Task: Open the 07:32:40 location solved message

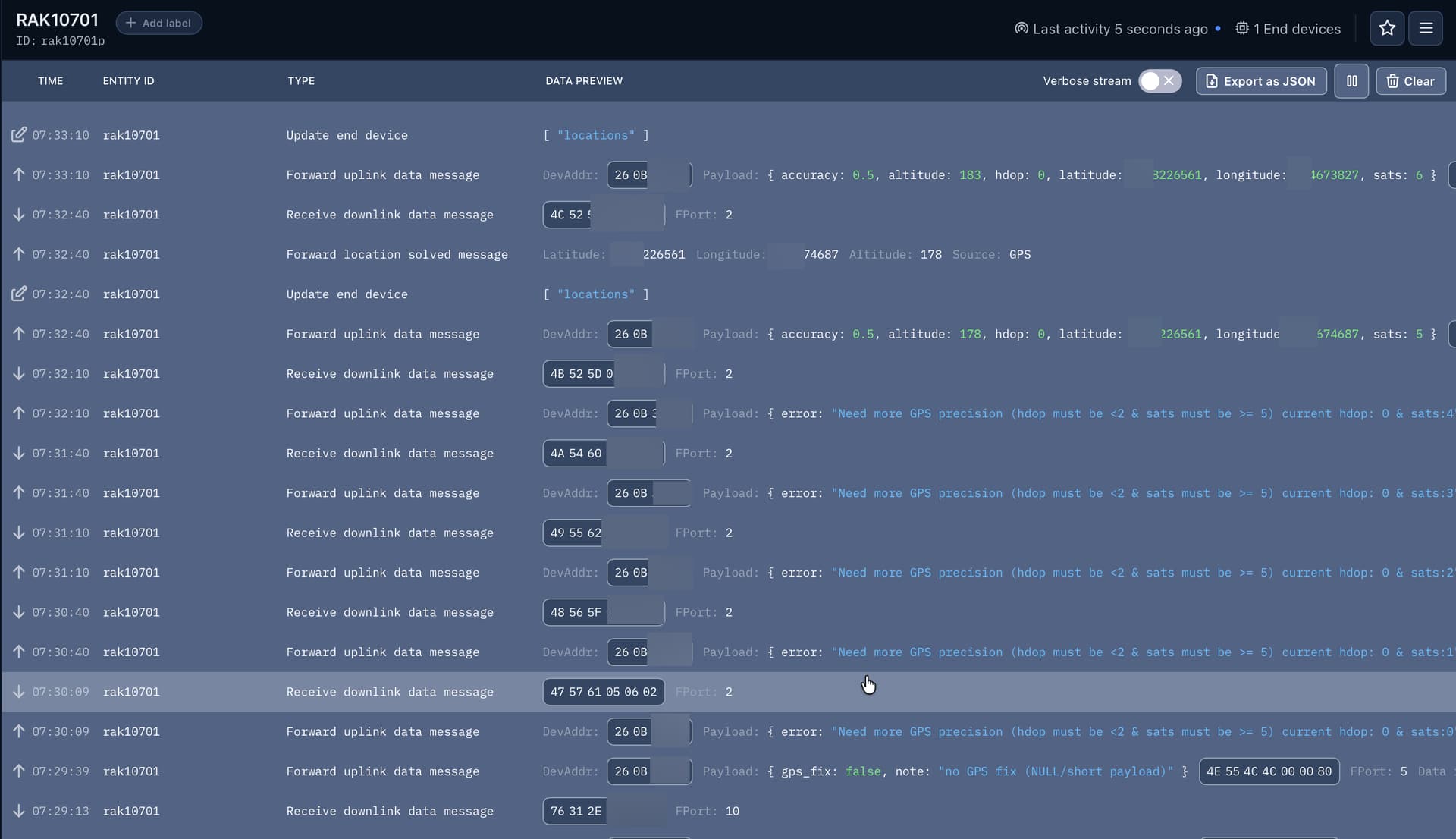Action: tap(397, 255)
